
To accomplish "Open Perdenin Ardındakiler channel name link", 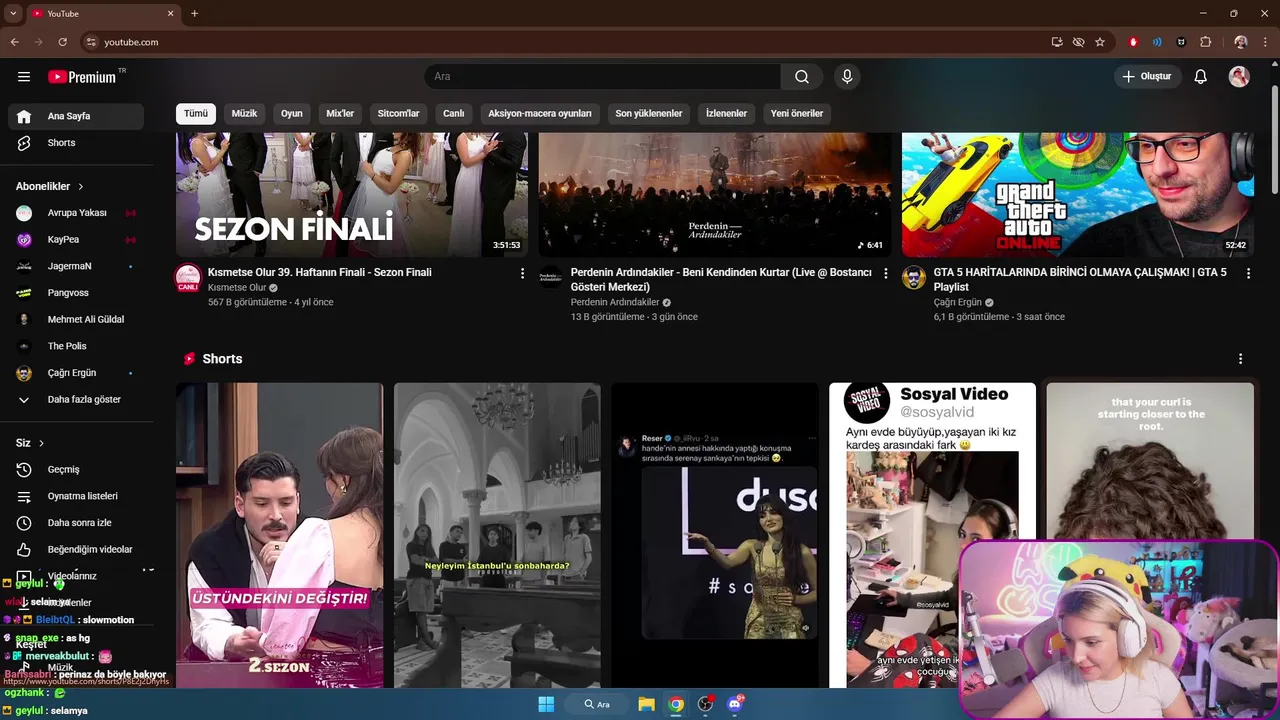I will (615, 303).
